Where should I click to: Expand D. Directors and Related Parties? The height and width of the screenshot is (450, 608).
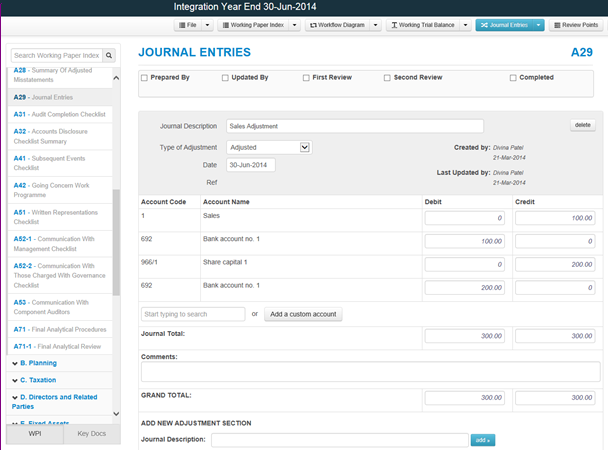(x=54, y=402)
